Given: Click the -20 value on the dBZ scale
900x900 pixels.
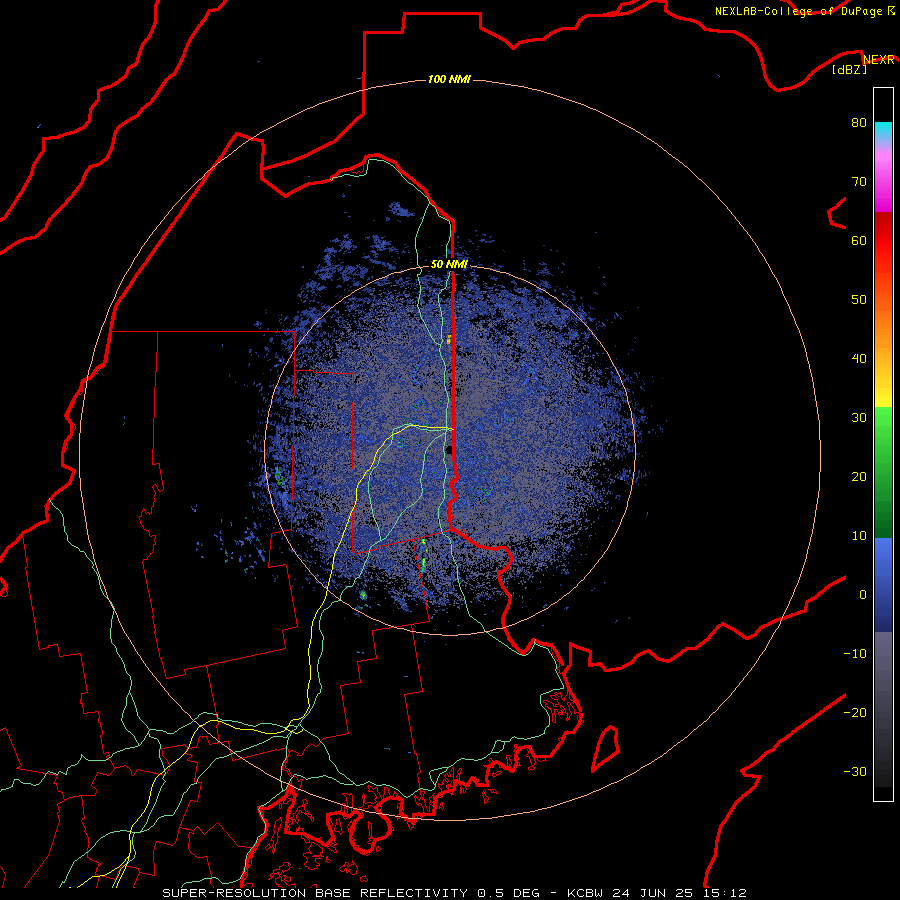Looking at the screenshot, I should 855,713.
